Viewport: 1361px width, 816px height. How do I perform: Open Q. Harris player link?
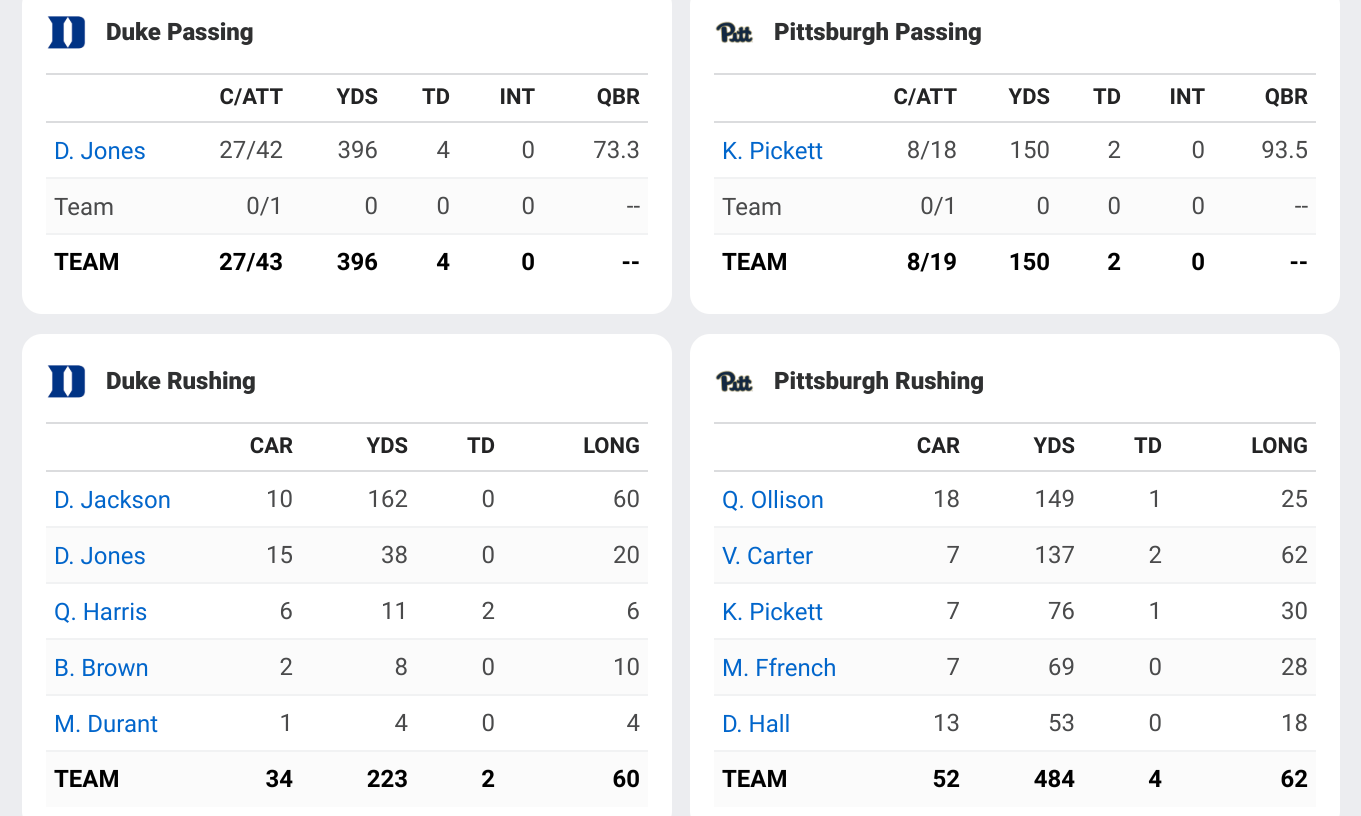(100, 612)
